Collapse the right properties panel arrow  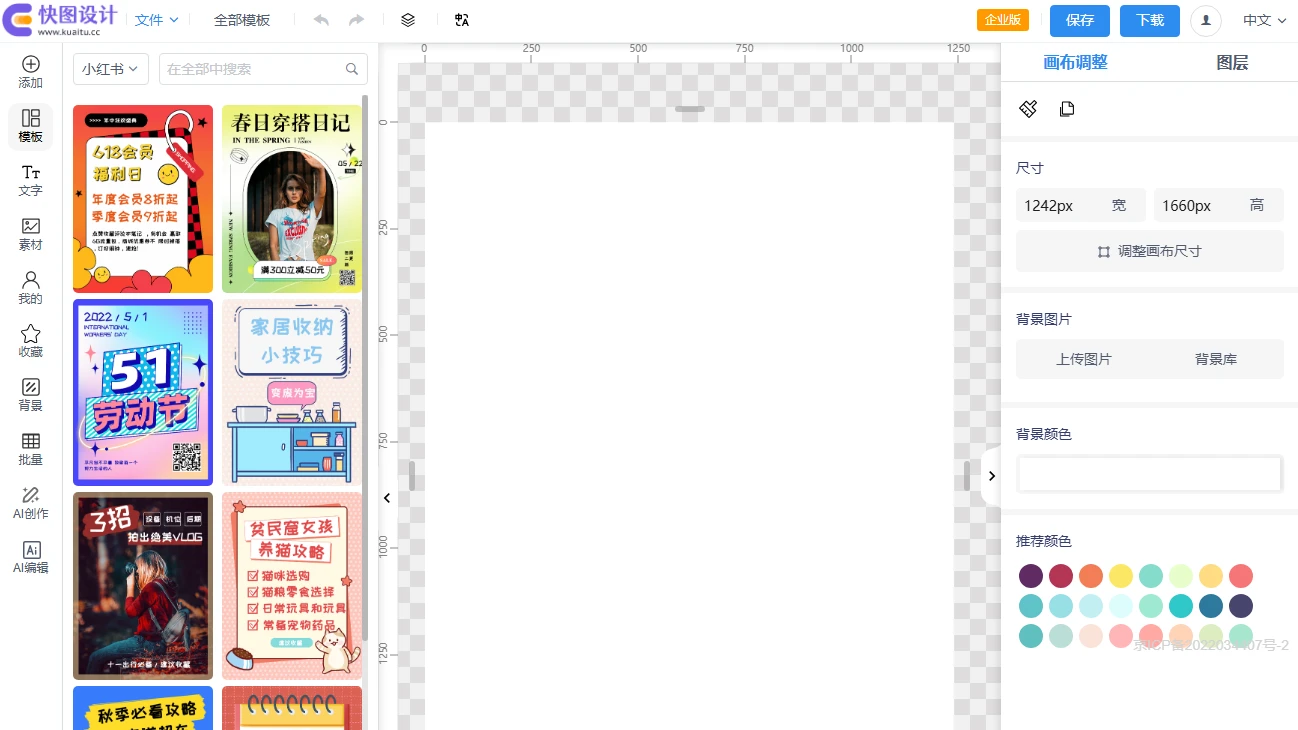[x=991, y=476]
